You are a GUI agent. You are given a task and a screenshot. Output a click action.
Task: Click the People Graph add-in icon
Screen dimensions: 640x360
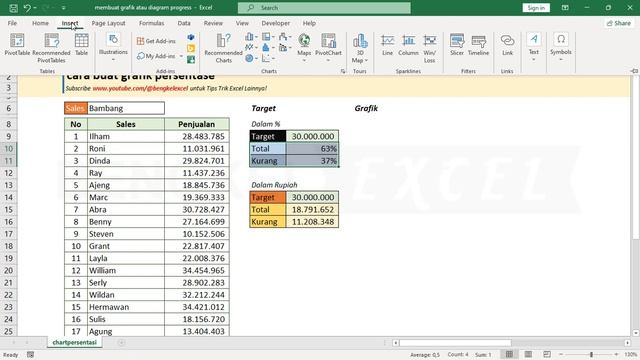tap(191, 60)
